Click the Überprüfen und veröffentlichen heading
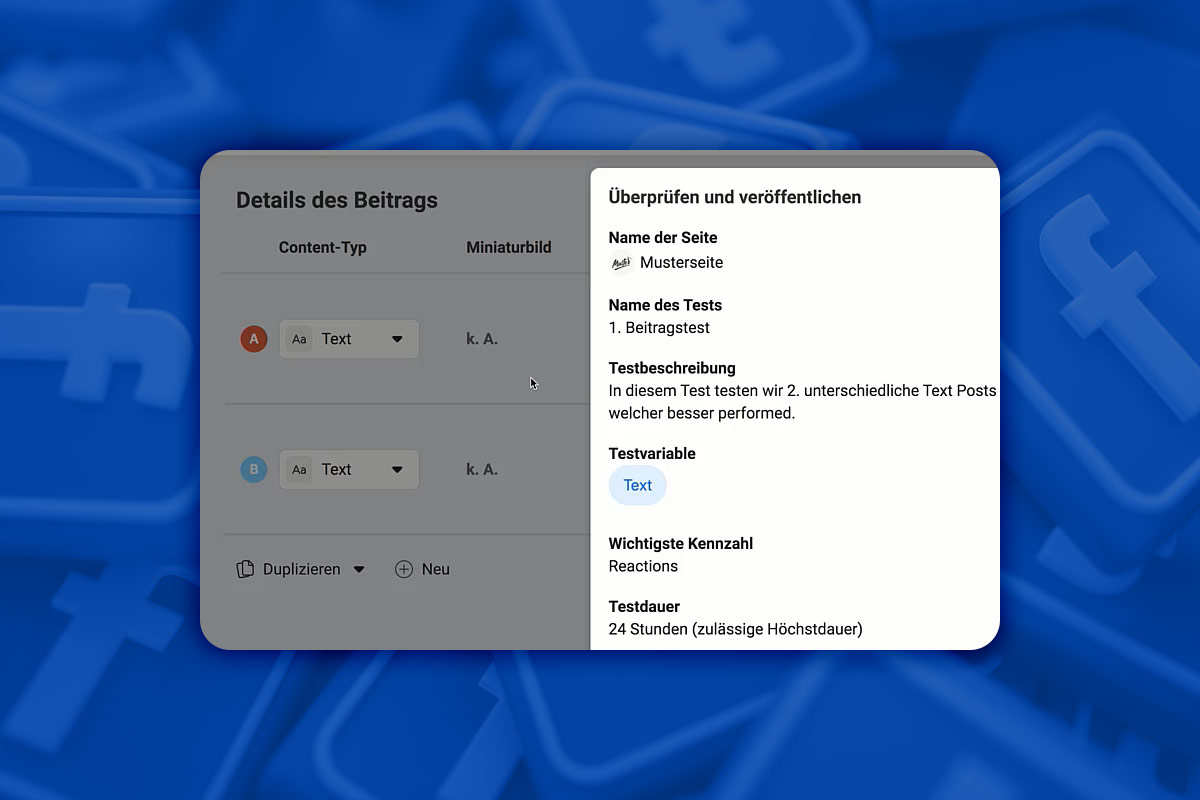 point(735,197)
